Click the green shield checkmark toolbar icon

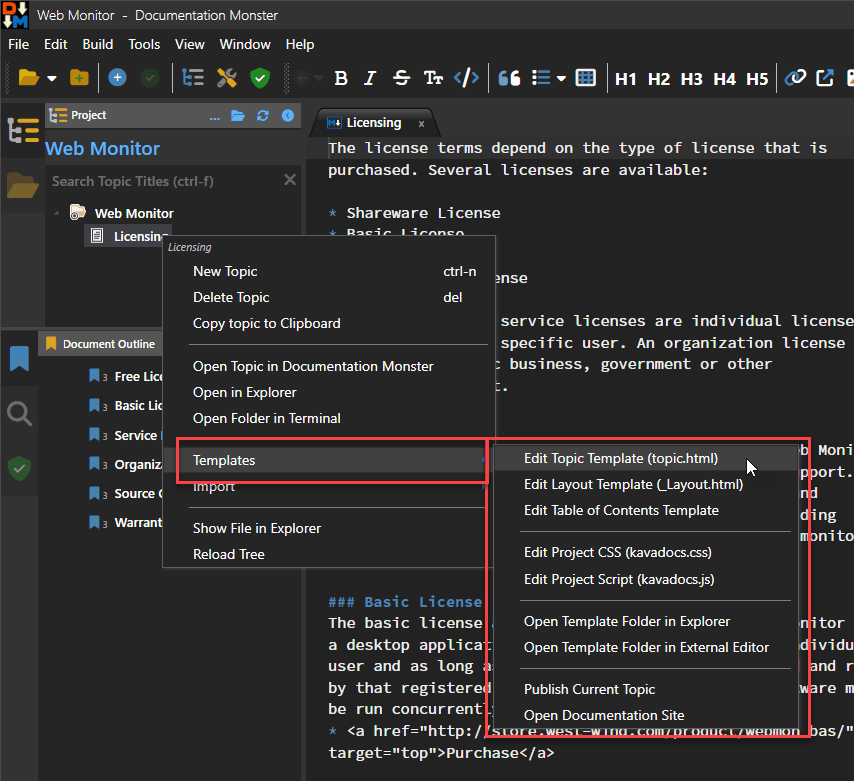[260, 78]
